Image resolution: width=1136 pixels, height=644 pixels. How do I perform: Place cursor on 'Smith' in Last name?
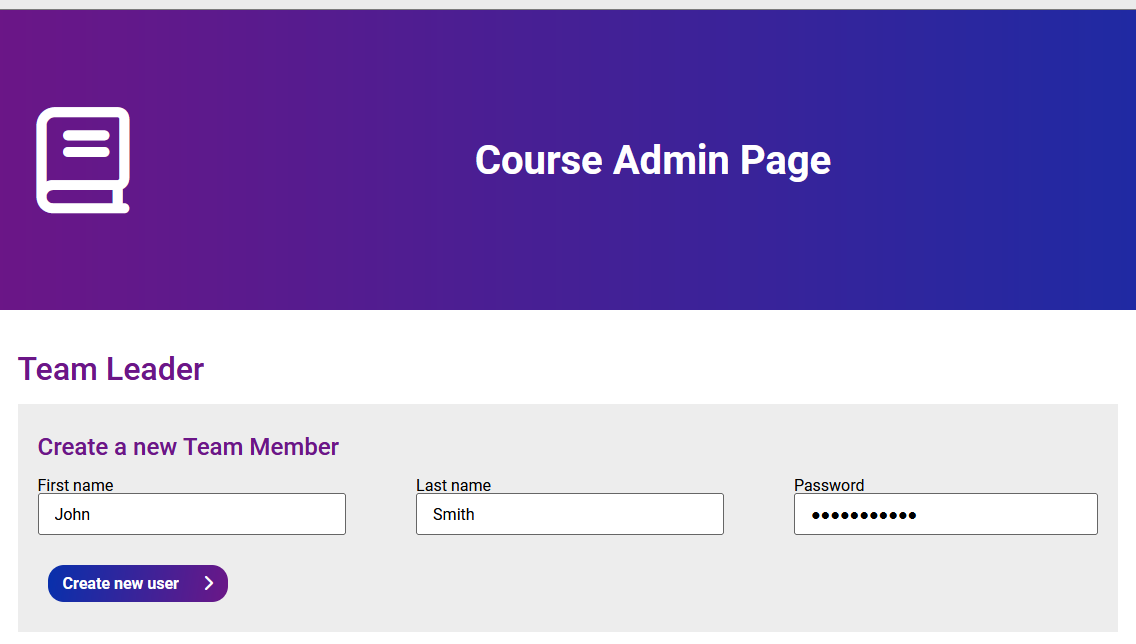tap(453, 515)
